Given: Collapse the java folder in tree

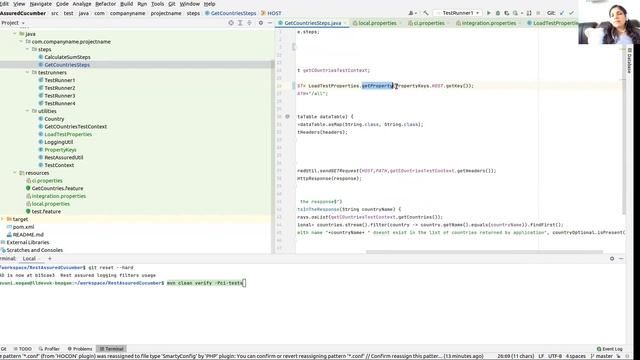Looking at the screenshot, I should pos(15,34).
